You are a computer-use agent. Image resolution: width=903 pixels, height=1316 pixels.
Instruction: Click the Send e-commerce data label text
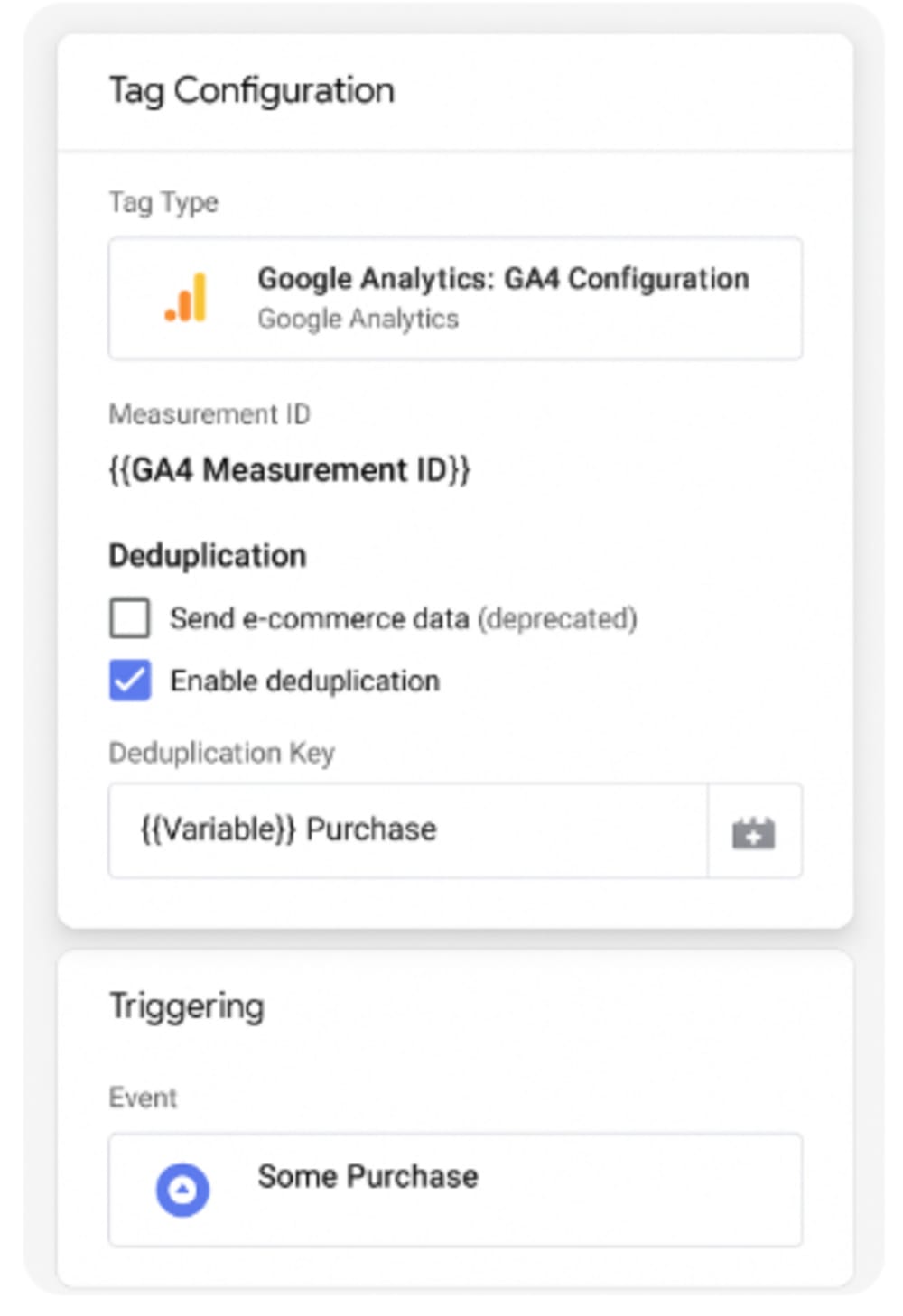(320, 619)
